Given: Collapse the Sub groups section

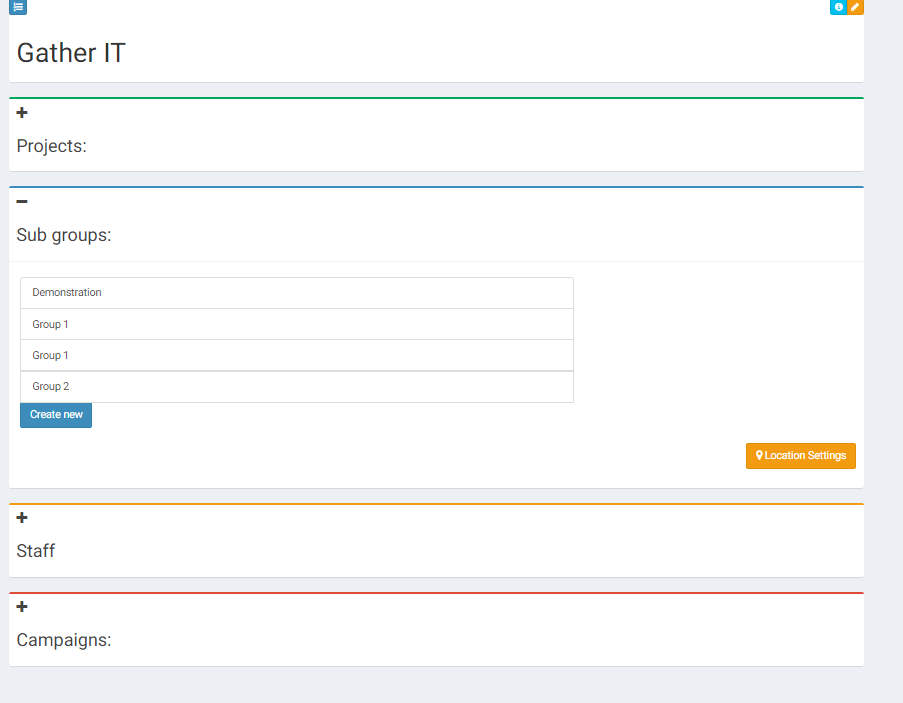Looking at the screenshot, I should [22, 202].
